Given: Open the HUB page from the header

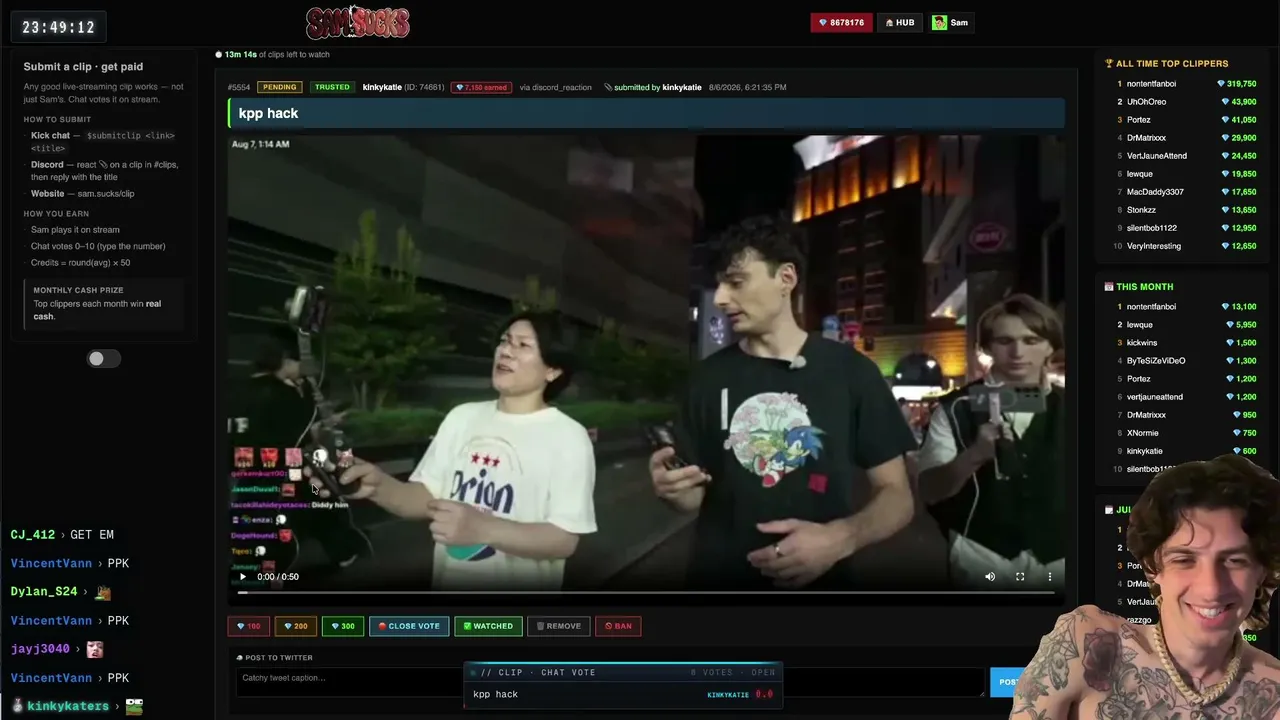Looking at the screenshot, I should coord(900,22).
